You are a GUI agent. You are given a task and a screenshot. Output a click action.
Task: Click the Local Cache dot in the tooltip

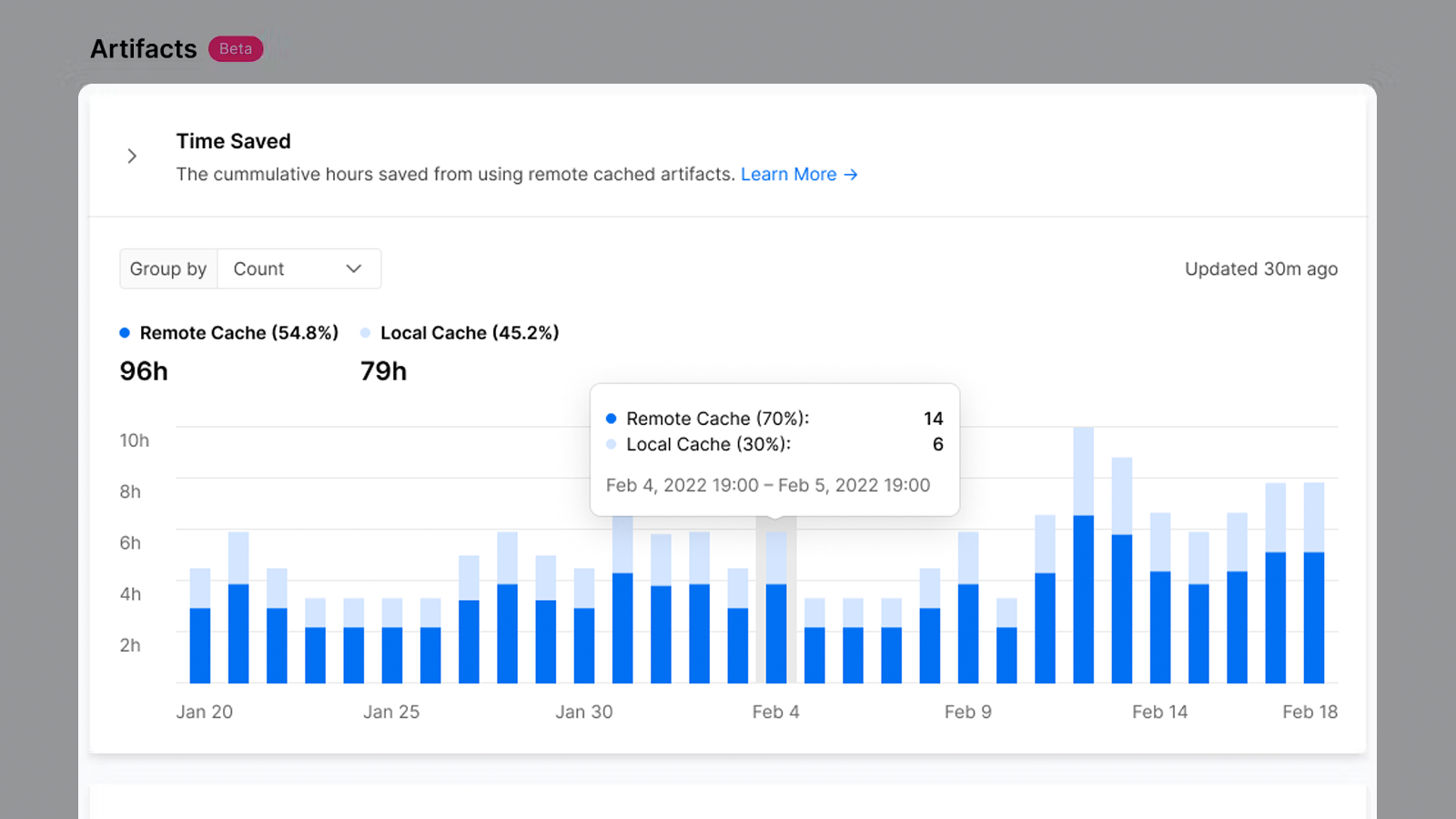[611, 444]
